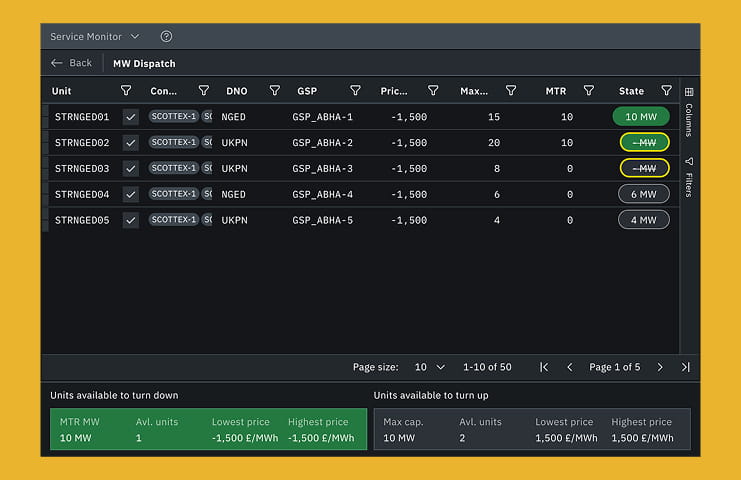Open the filter for MTR column
The image size is (741, 480).
589,91
